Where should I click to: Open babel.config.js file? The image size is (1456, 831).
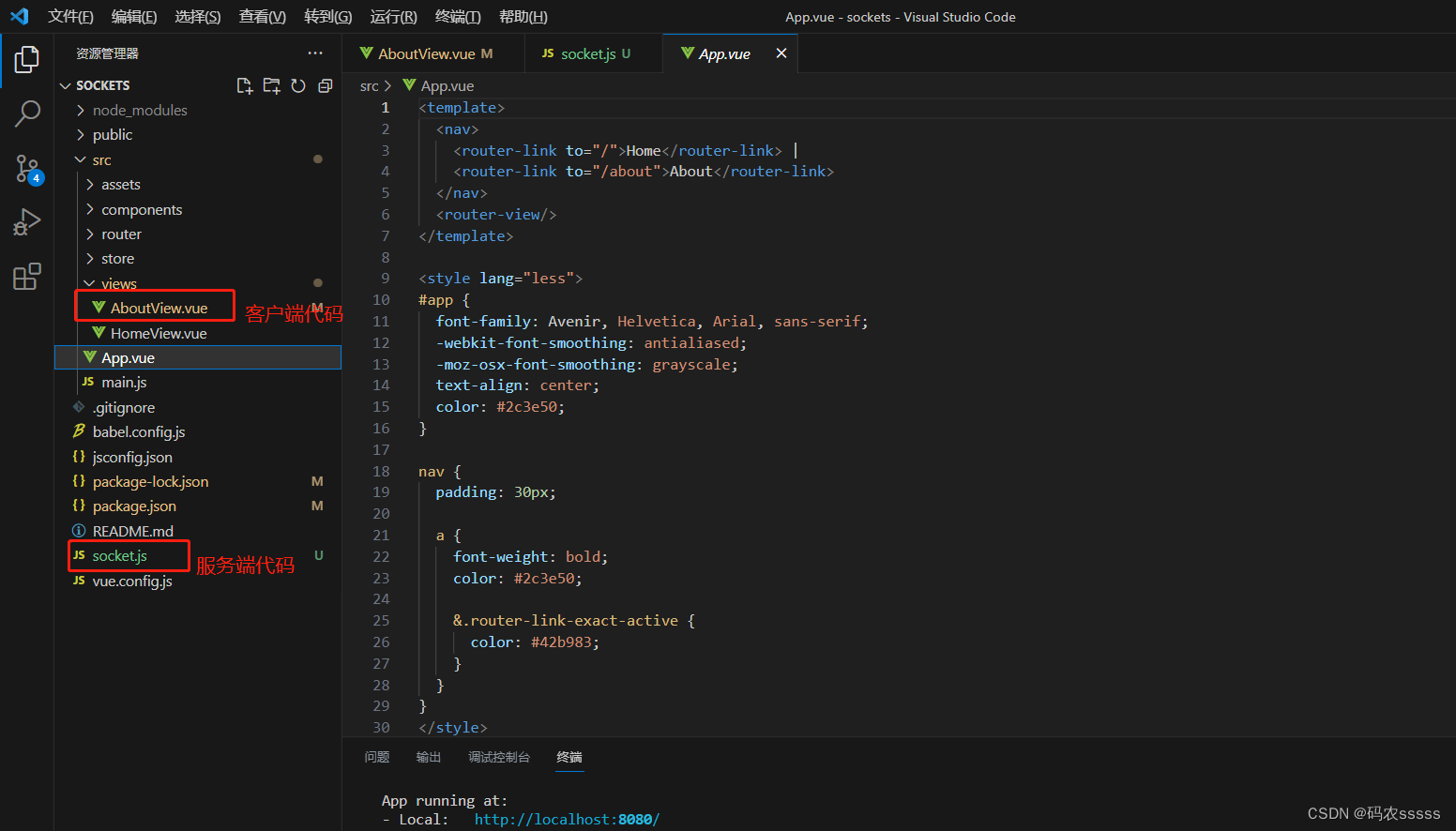198,432
